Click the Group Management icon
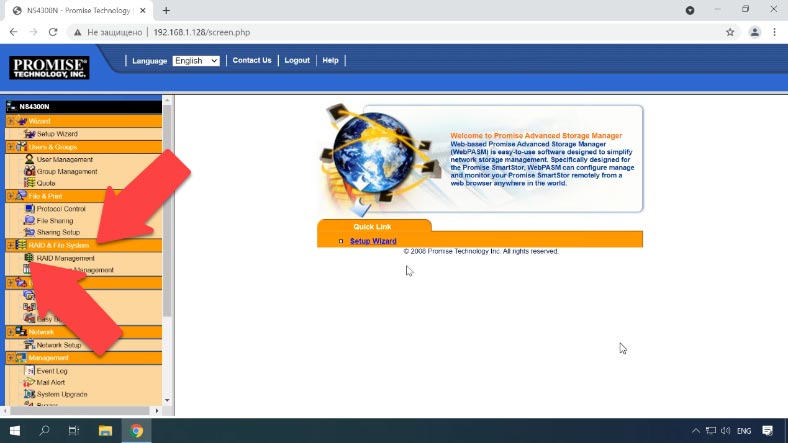788x443 pixels. coord(29,171)
